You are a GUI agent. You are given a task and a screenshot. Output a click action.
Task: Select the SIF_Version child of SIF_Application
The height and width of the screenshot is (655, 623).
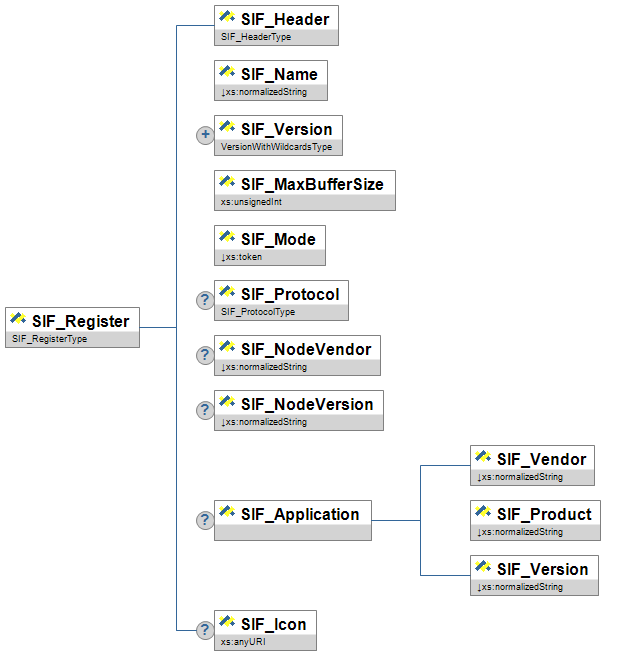pos(542,570)
